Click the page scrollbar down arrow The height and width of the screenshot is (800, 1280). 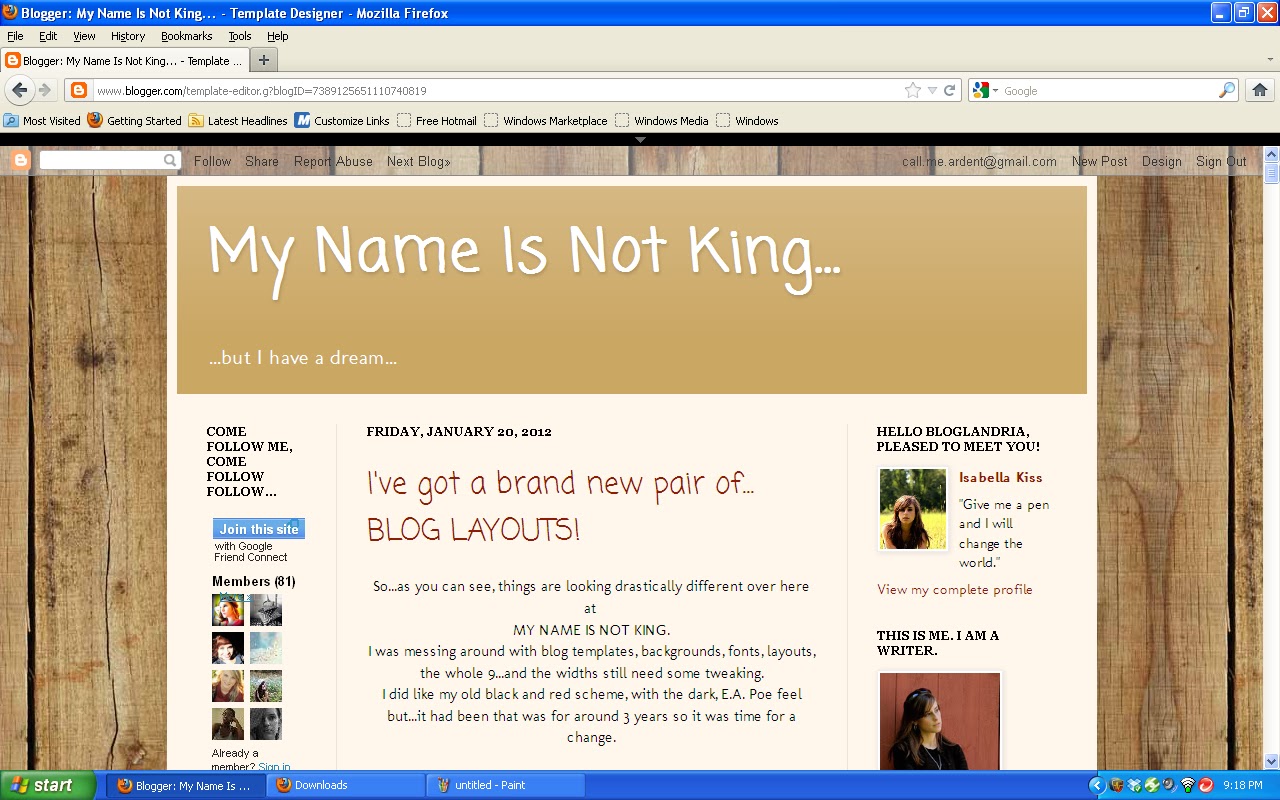1272,761
